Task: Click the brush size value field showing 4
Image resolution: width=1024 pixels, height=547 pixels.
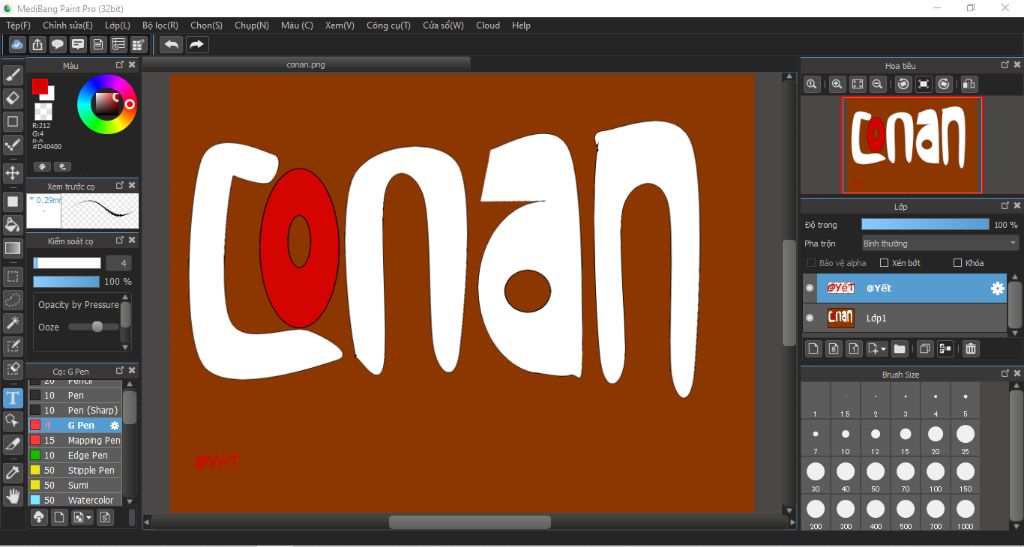Action: tap(119, 263)
